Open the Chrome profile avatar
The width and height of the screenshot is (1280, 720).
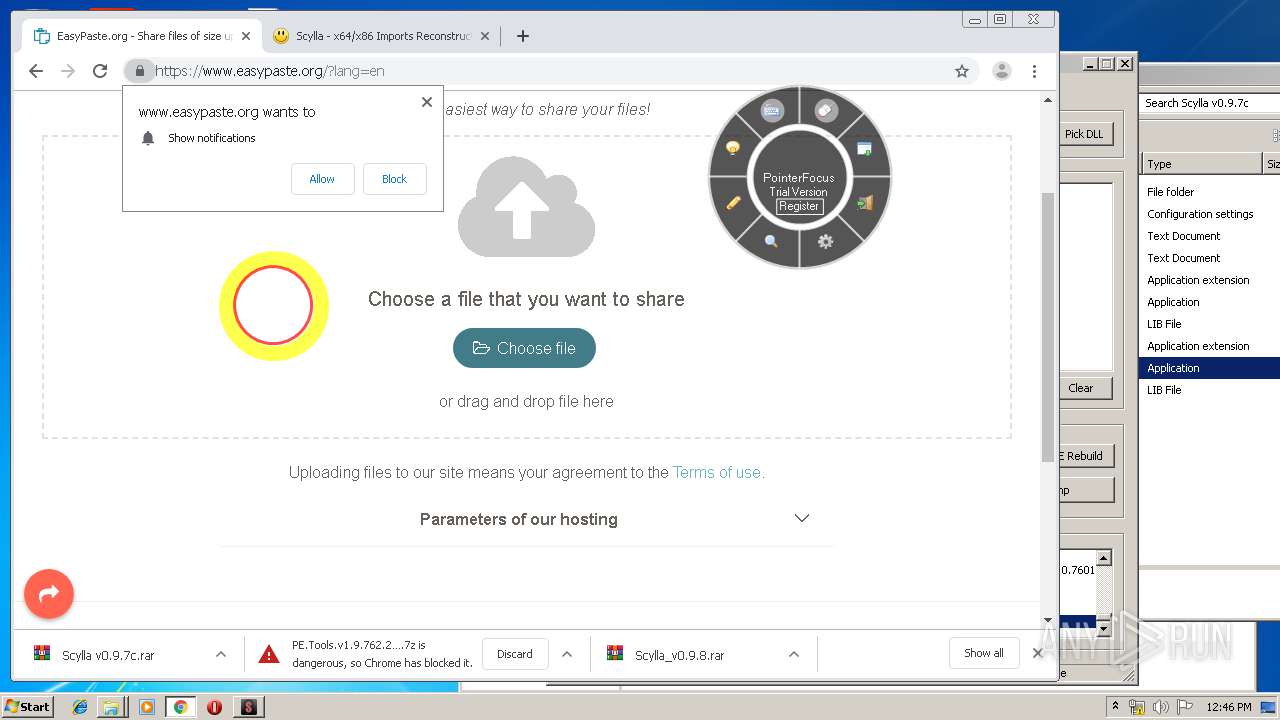tap(1001, 71)
